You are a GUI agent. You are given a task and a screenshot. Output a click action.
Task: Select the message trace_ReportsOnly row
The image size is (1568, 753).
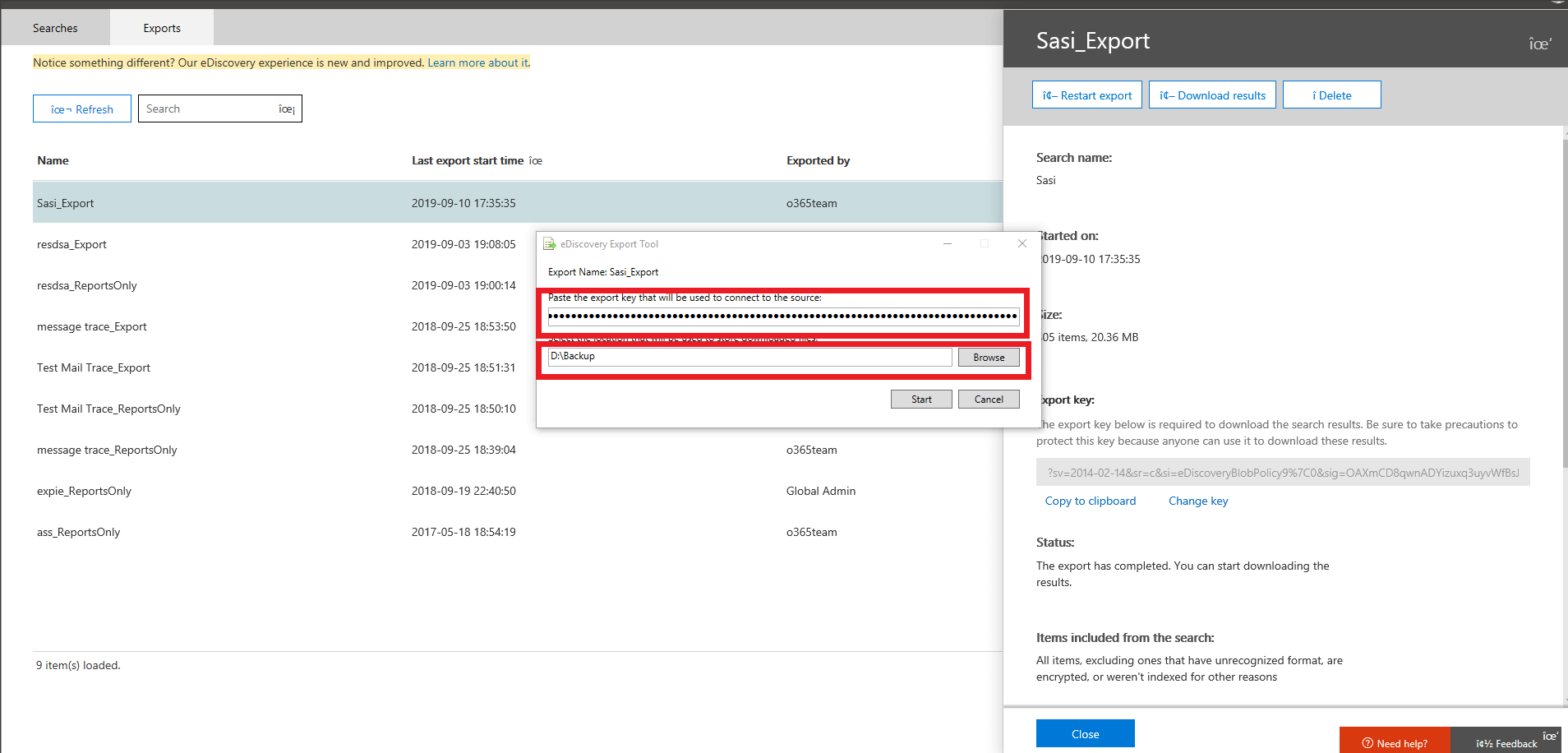tap(518, 450)
